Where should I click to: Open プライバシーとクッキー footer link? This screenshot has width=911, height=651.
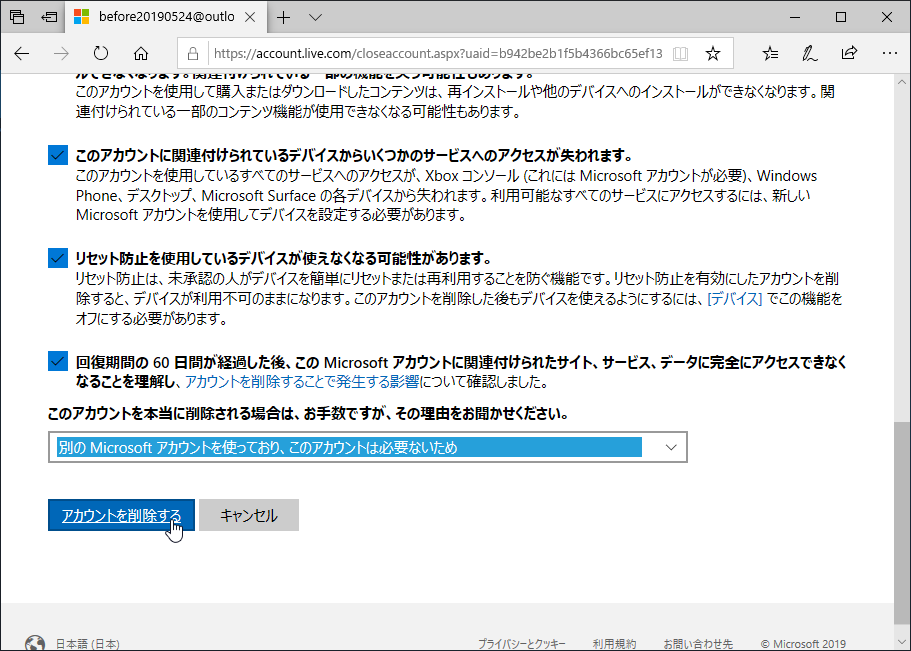click(x=521, y=644)
